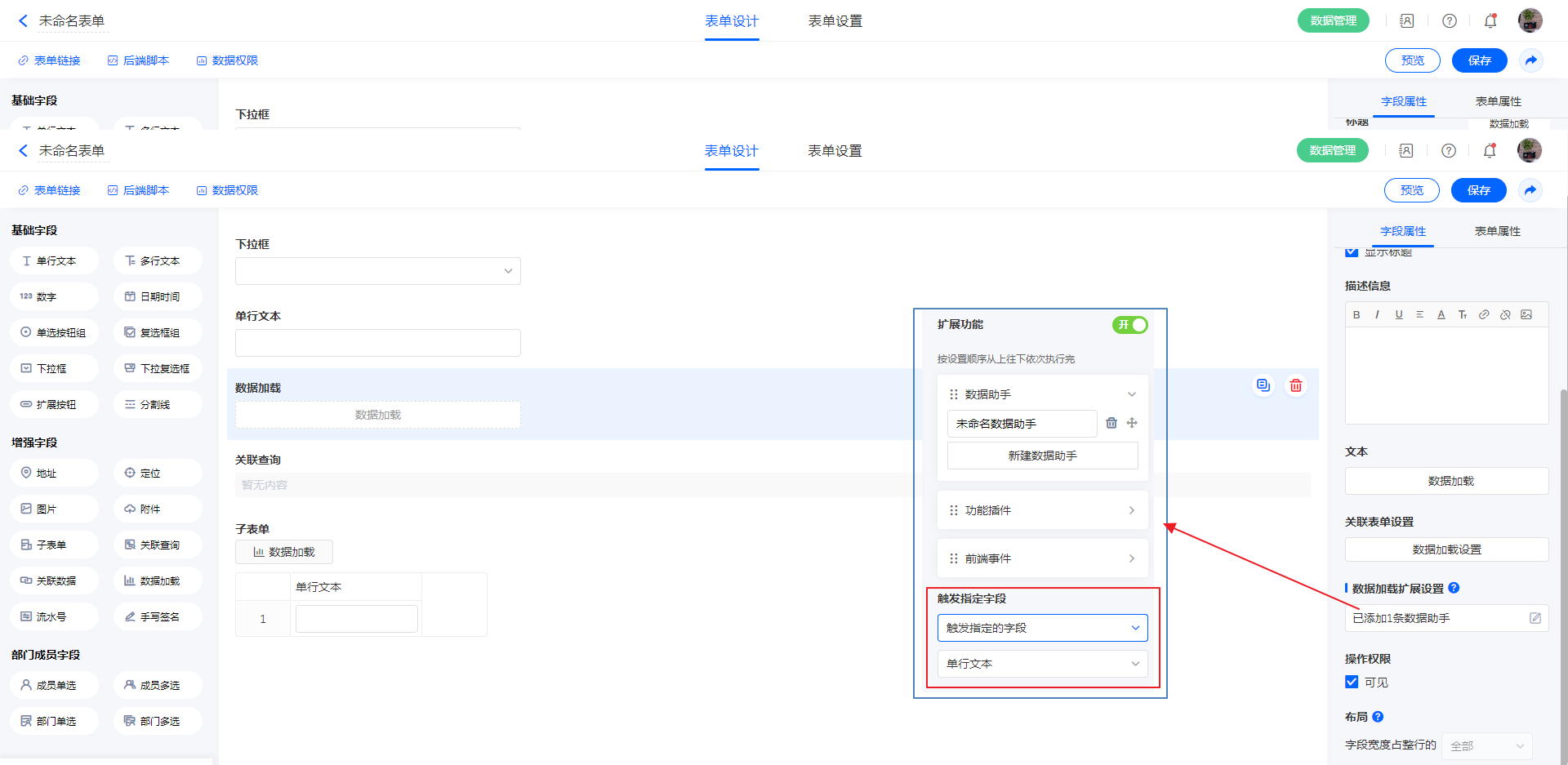Click help icon next to 布局
This screenshot has width=1568, height=765.
pyautogui.click(x=1378, y=717)
